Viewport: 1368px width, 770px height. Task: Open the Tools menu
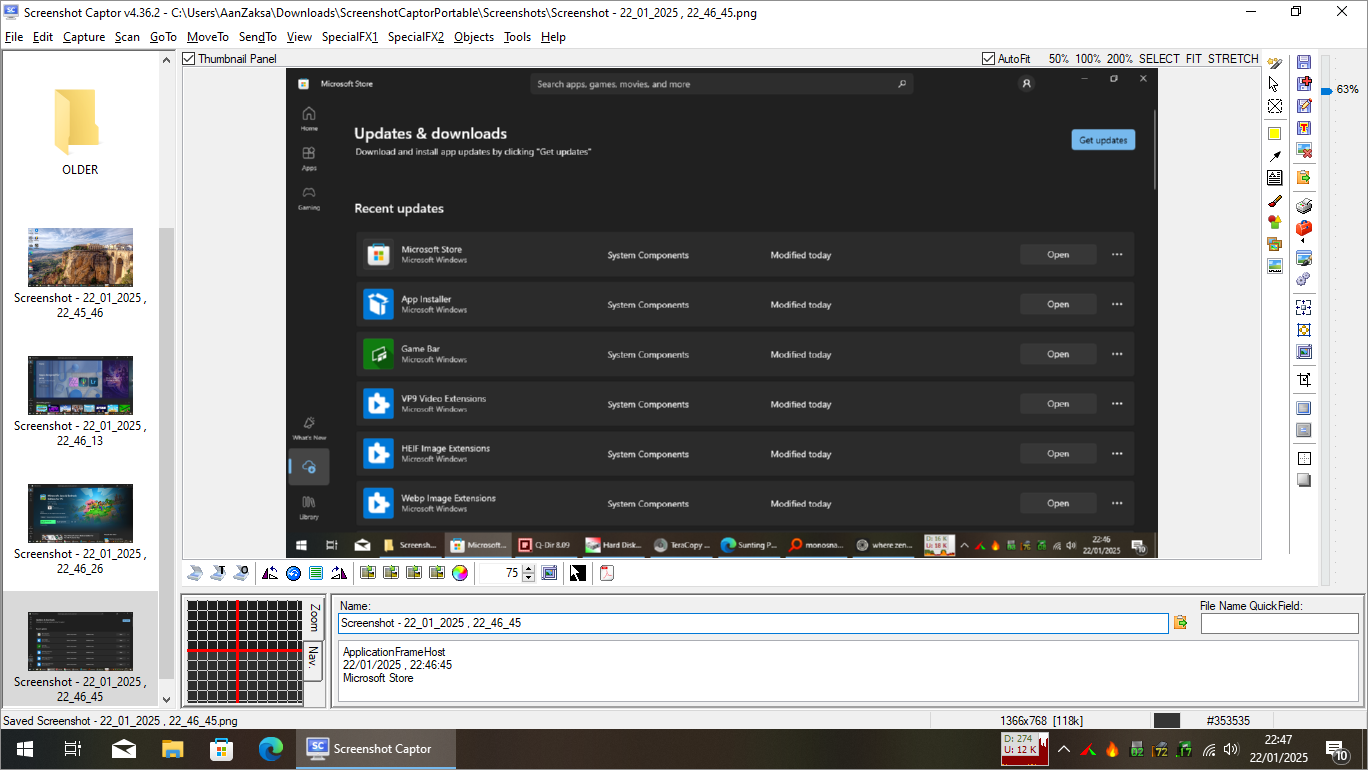[x=517, y=37]
